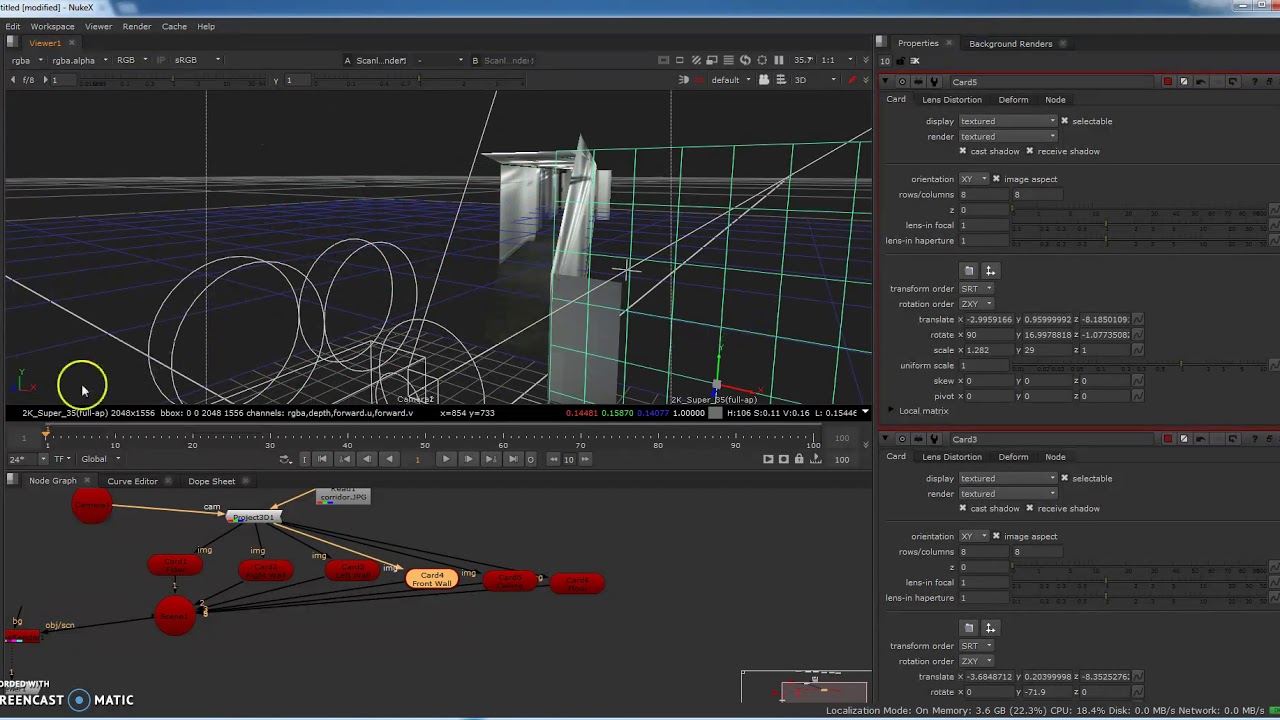This screenshot has width=1280, height=720.
Task: Switch to the Dope Sheet tab
Action: click(x=211, y=481)
